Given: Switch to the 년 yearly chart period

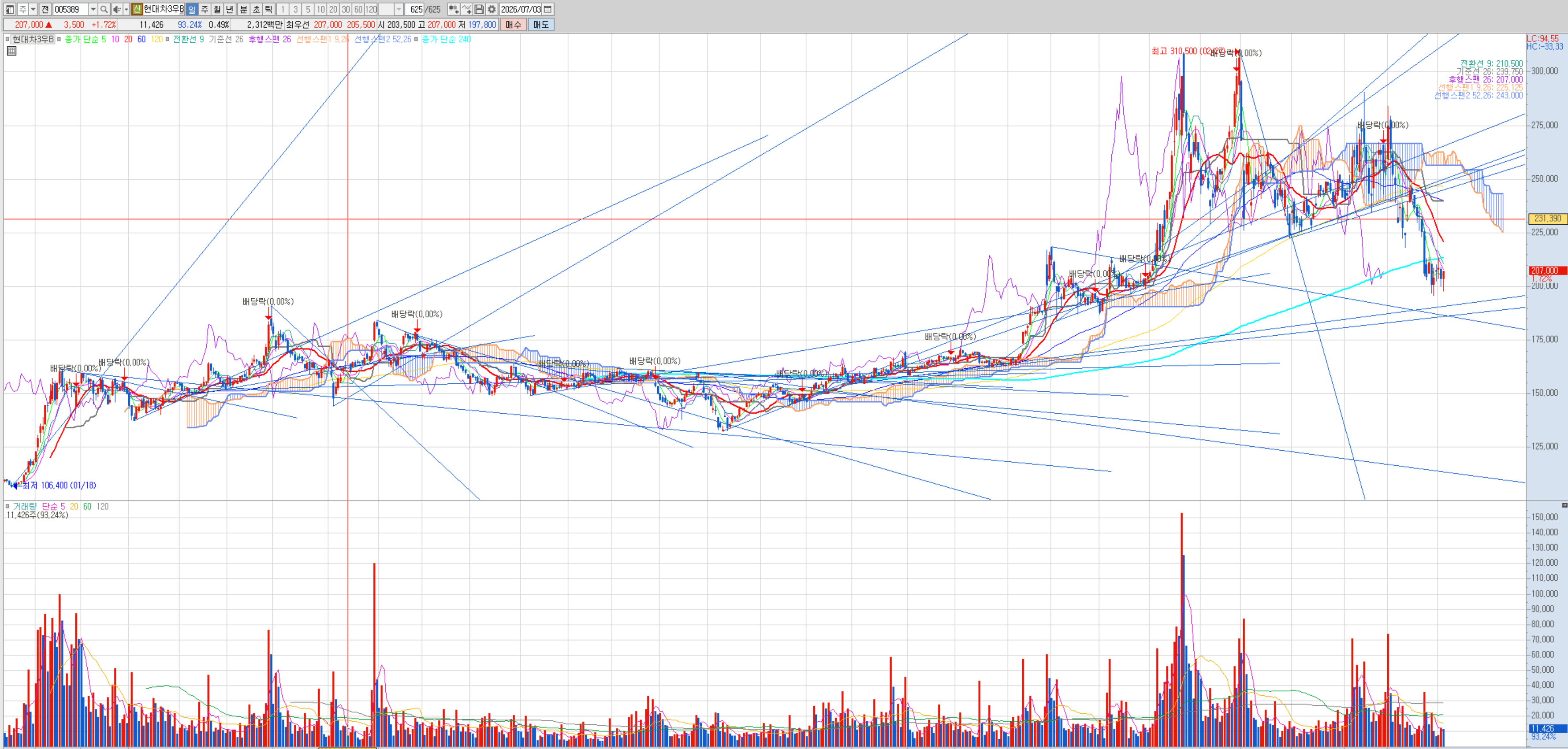Looking at the screenshot, I should click(x=230, y=9).
